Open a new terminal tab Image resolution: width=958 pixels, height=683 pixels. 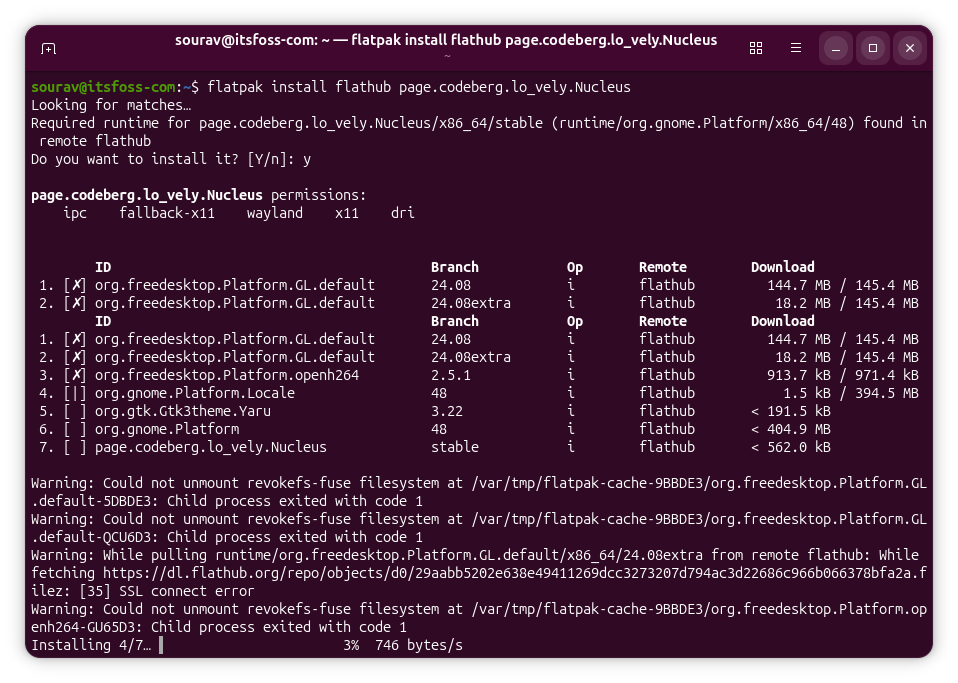48,48
